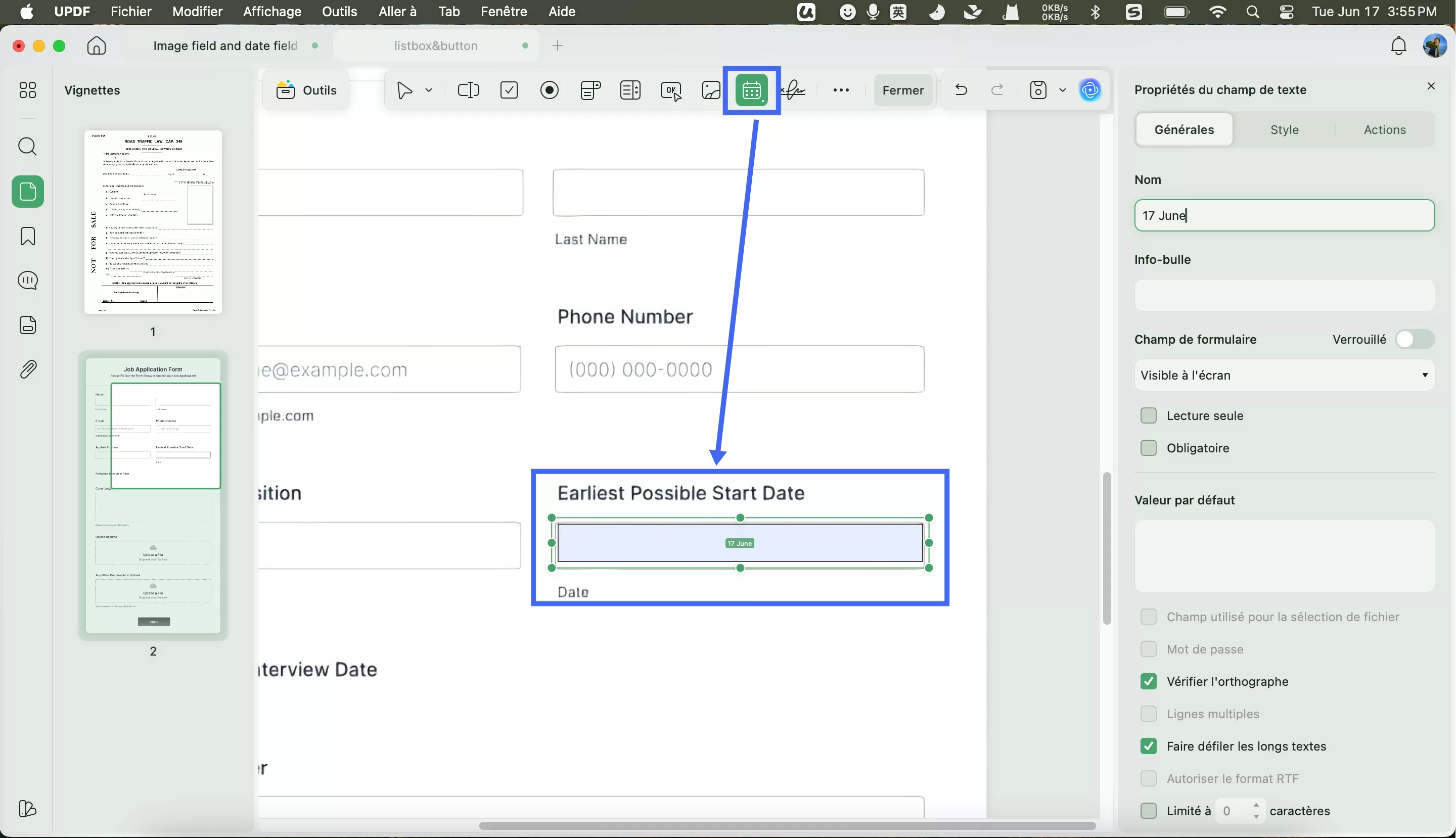Click the Fermer button

pos(903,90)
